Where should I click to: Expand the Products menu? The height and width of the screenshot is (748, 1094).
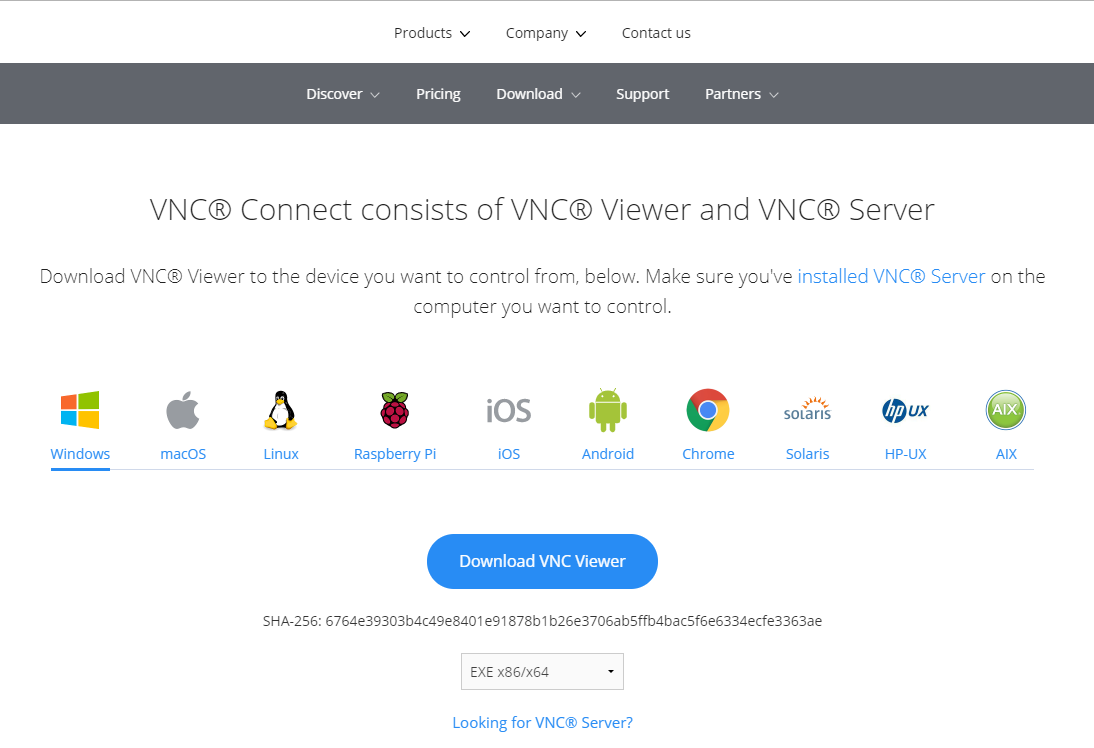[431, 33]
